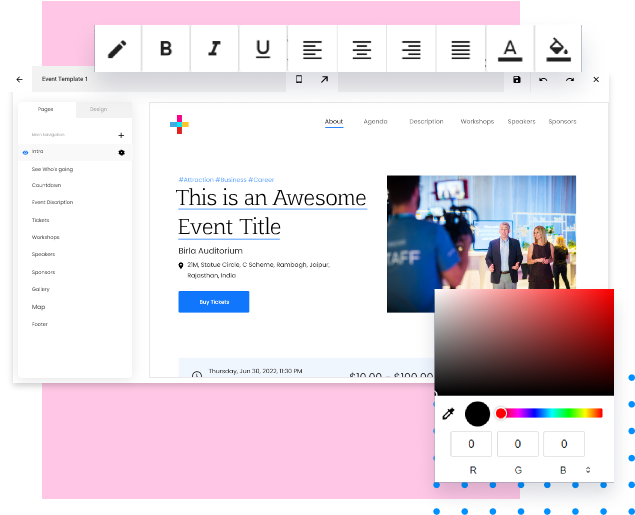Toggle visibility of the Intro page
The height and width of the screenshot is (515, 635).
[x=25, y=152]
